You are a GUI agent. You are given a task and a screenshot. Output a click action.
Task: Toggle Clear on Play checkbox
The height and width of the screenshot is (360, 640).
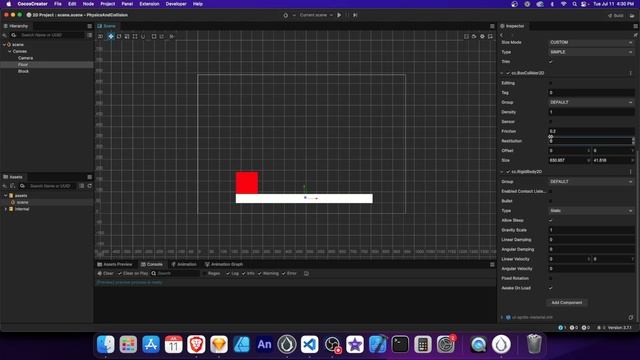(x=120, y=273)
